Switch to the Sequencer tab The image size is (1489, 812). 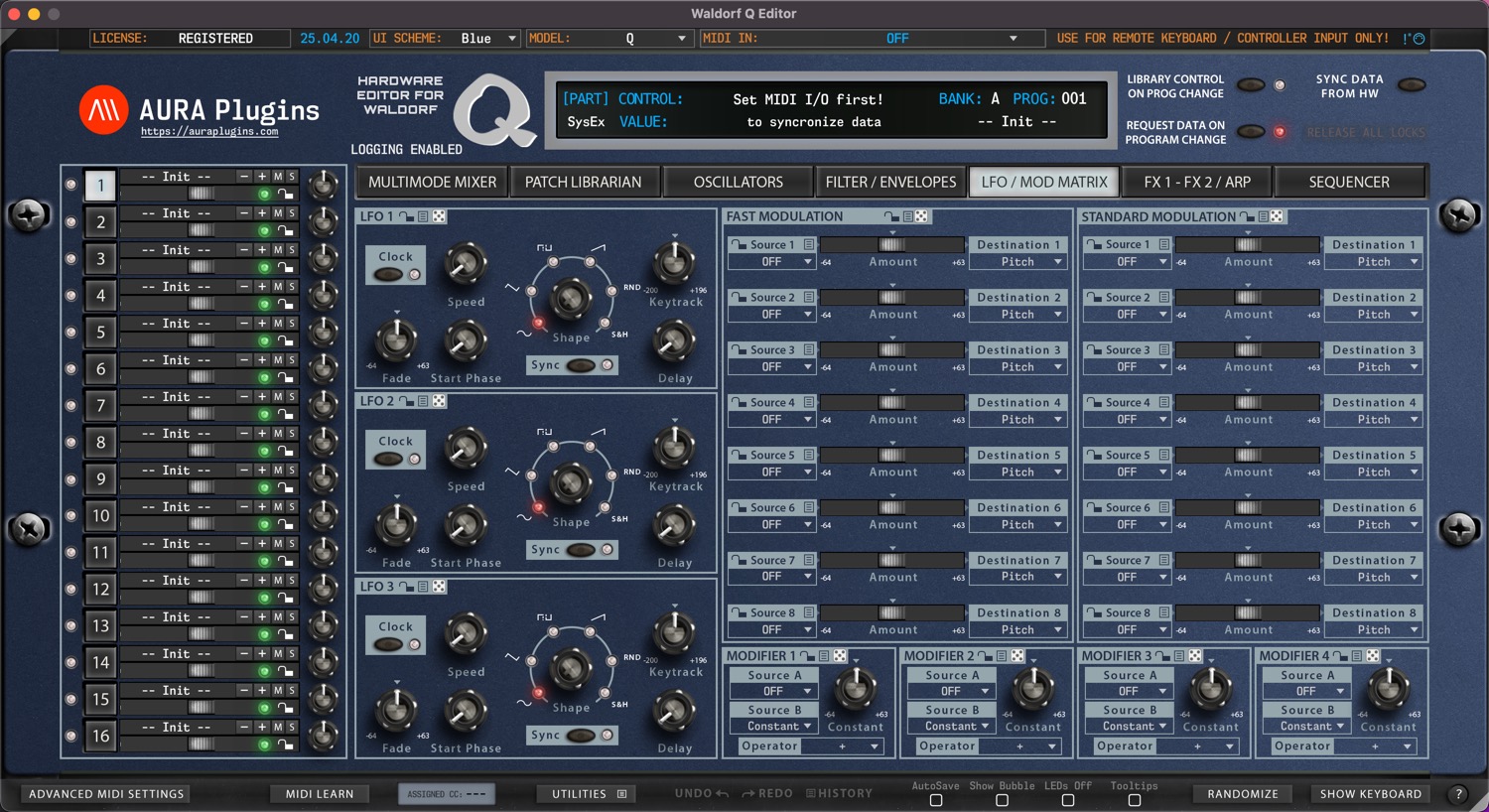point(1349,182)
